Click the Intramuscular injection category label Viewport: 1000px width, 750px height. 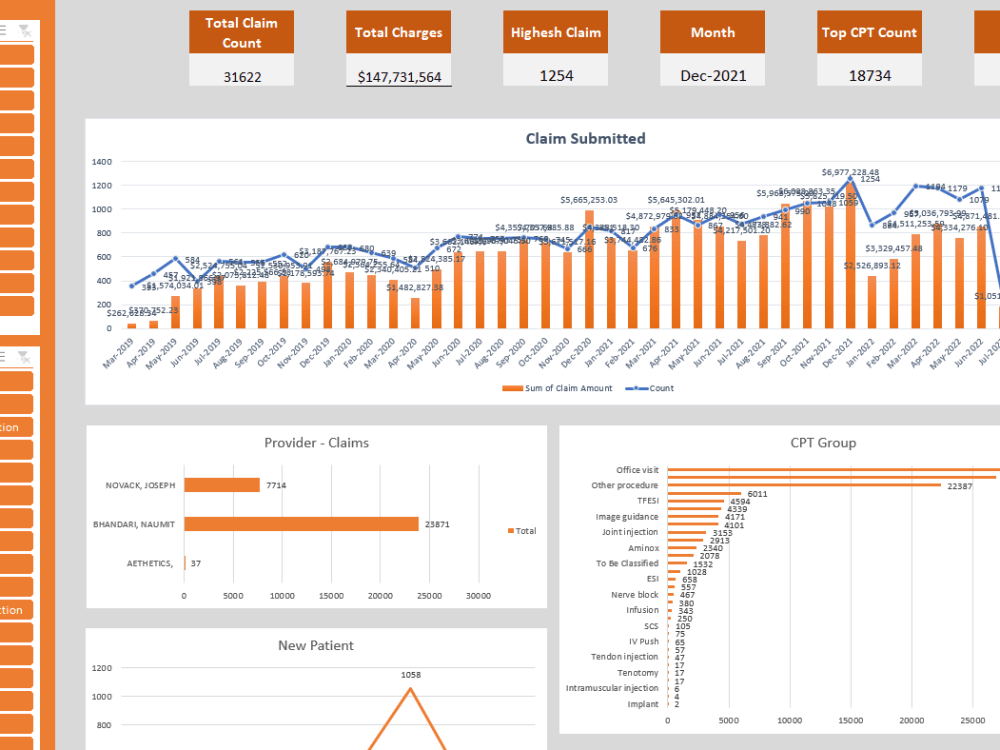(x=612, y=688)
